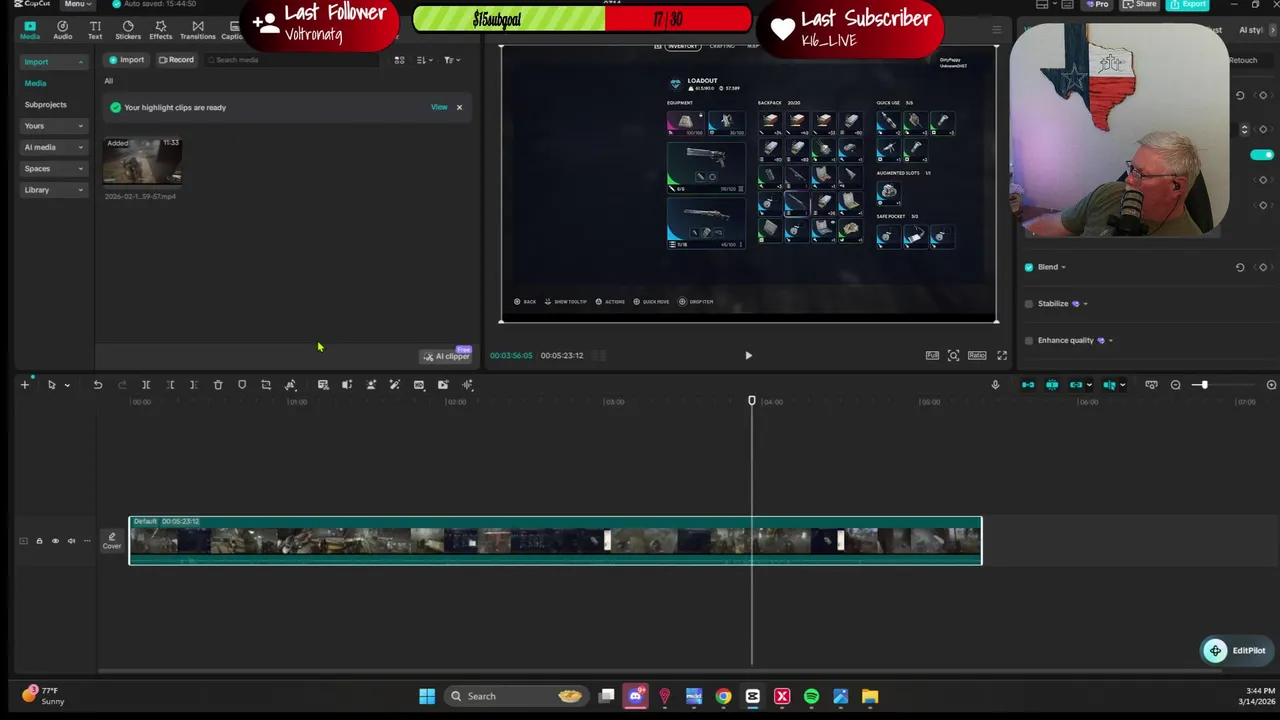
Task: Click the preview zoom scan icon
Action: click(954, 355)
